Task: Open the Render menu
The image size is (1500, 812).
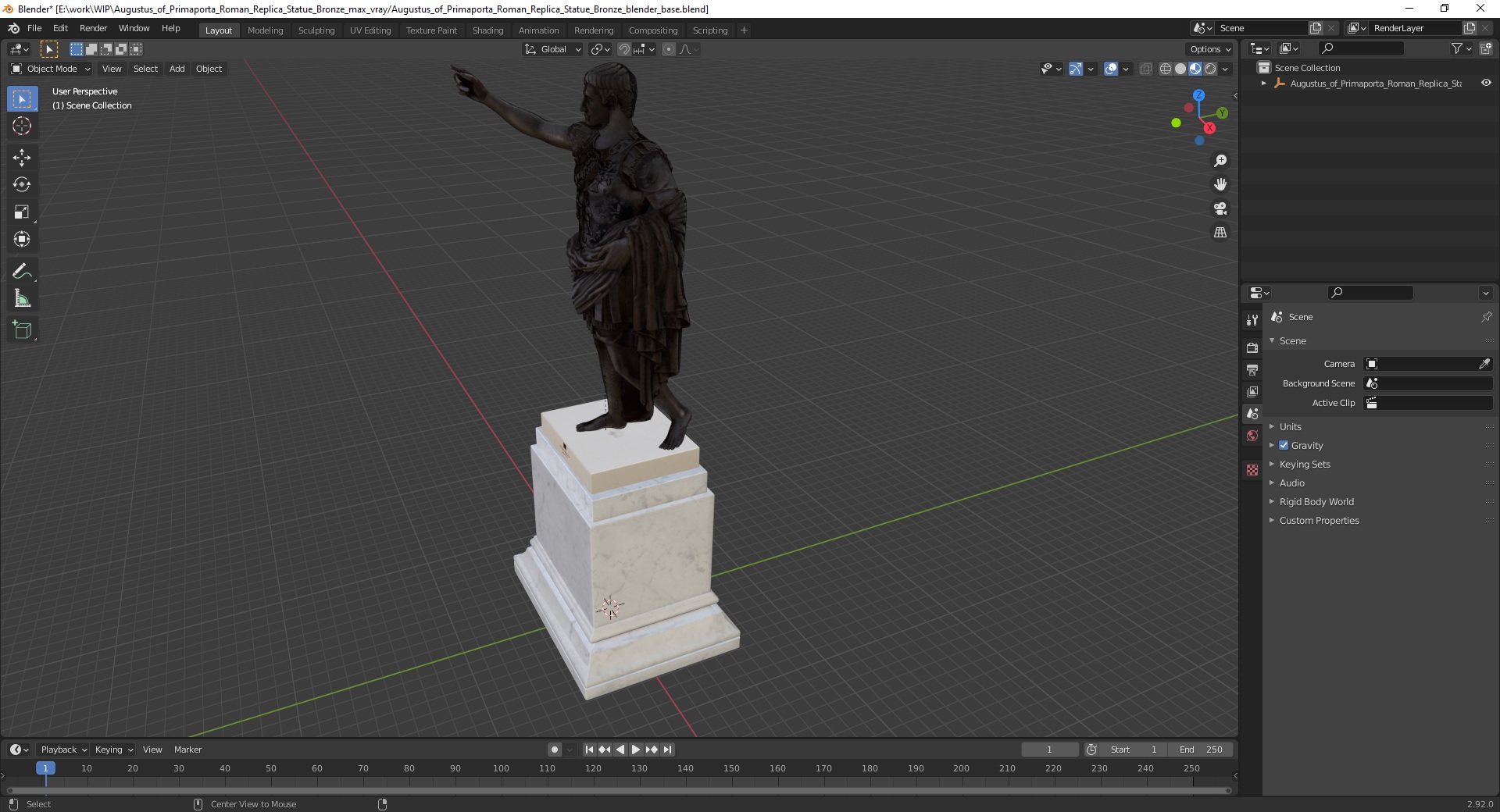Action: click(93, 28)
